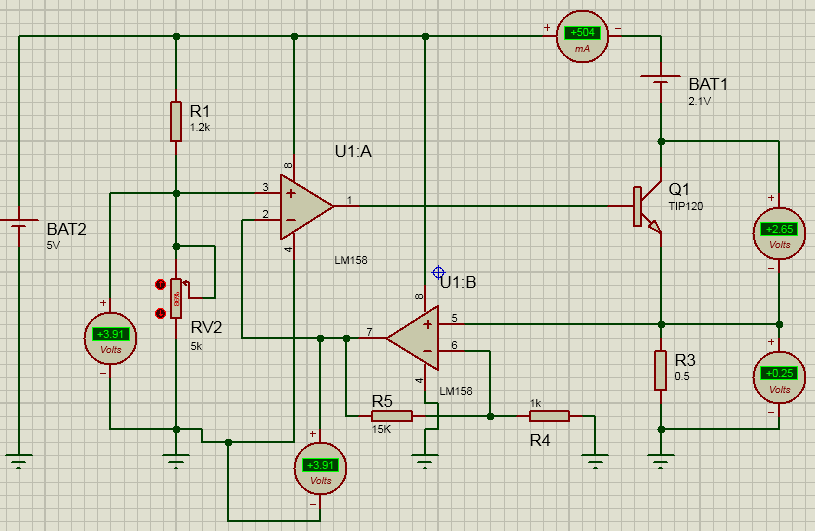Click the 'Q1' reference label
Screen dimensions: 815x531
[679, 189]
